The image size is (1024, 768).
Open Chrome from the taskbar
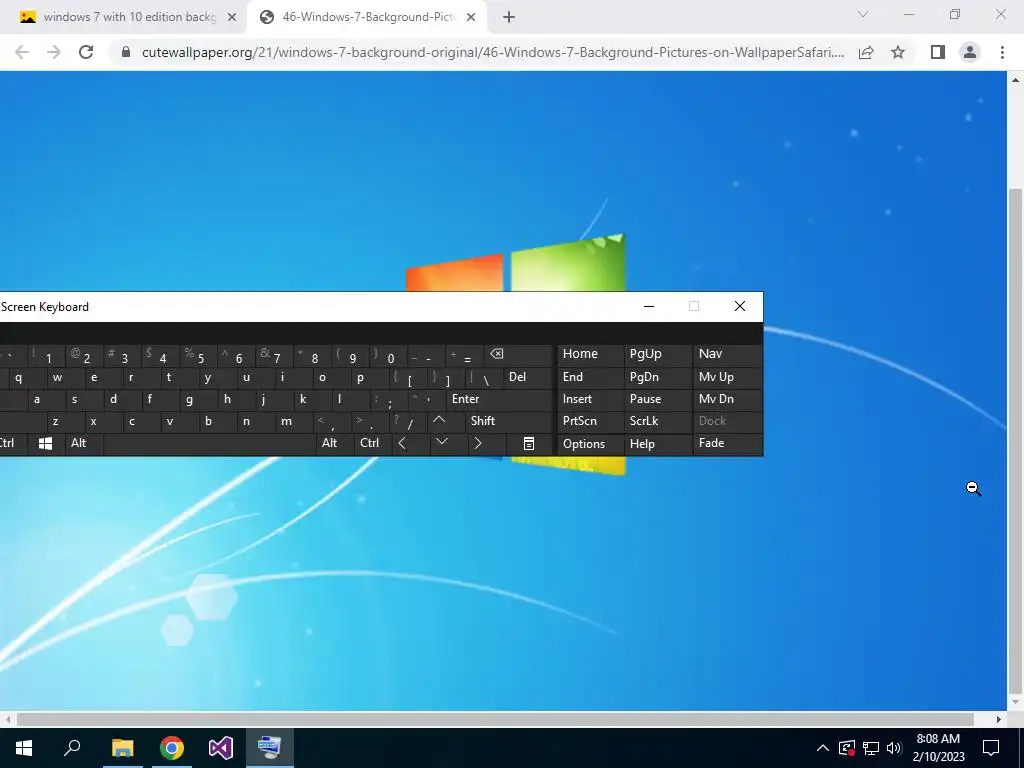(x=172, y=748)
